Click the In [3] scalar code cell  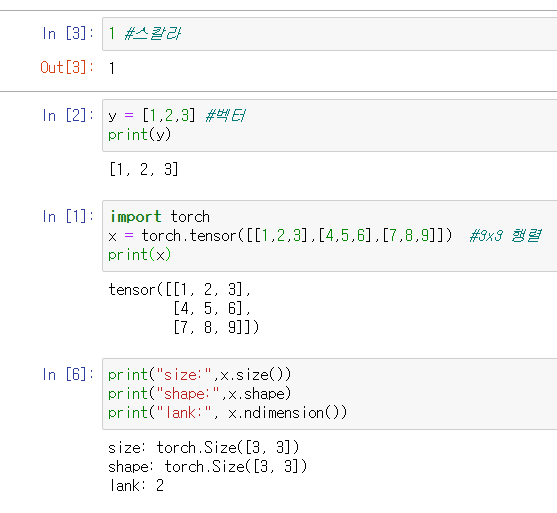coord(330,34)
